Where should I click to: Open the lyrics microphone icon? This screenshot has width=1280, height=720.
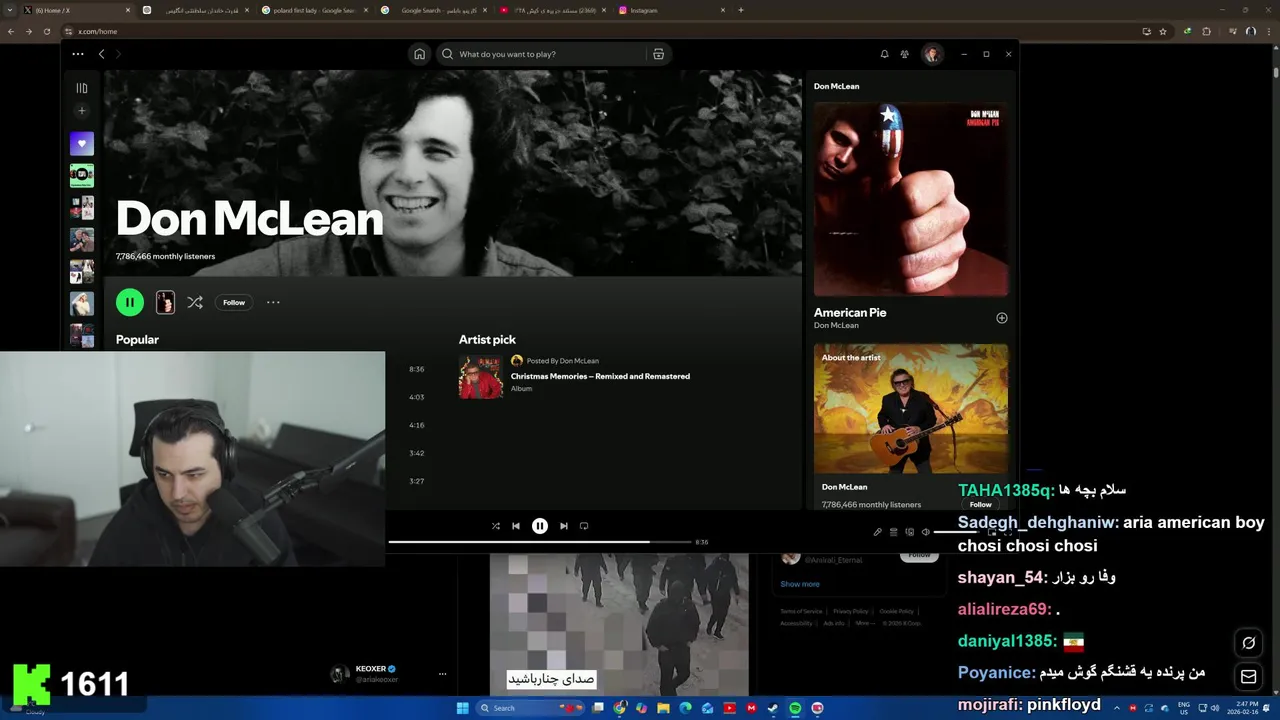click(x=878, y=532)
